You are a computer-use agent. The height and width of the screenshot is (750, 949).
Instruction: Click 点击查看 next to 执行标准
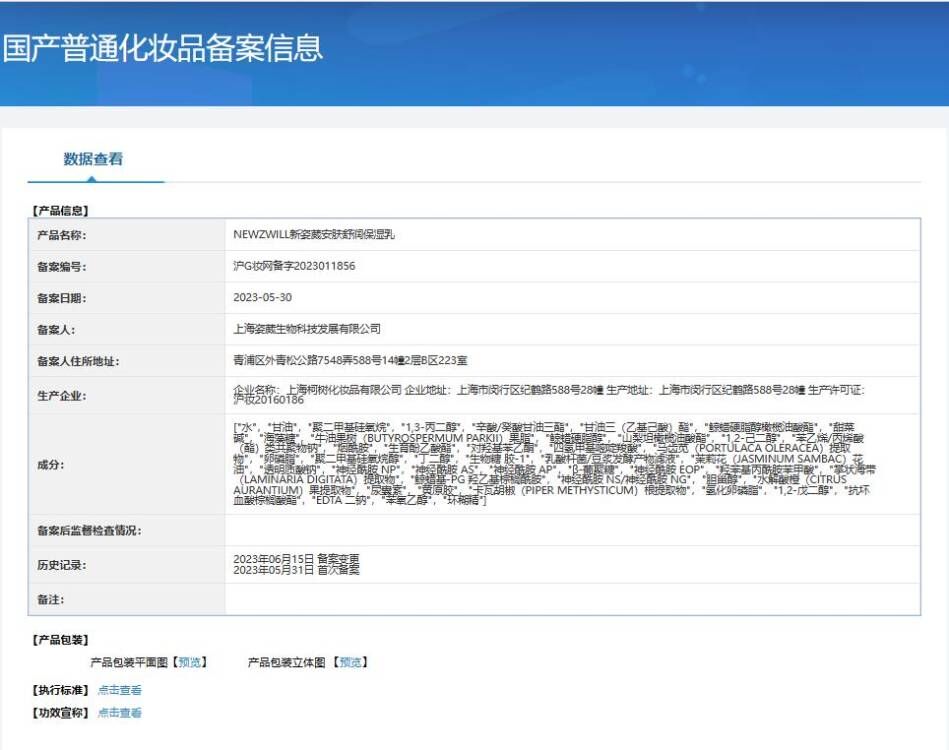point(120,689)
